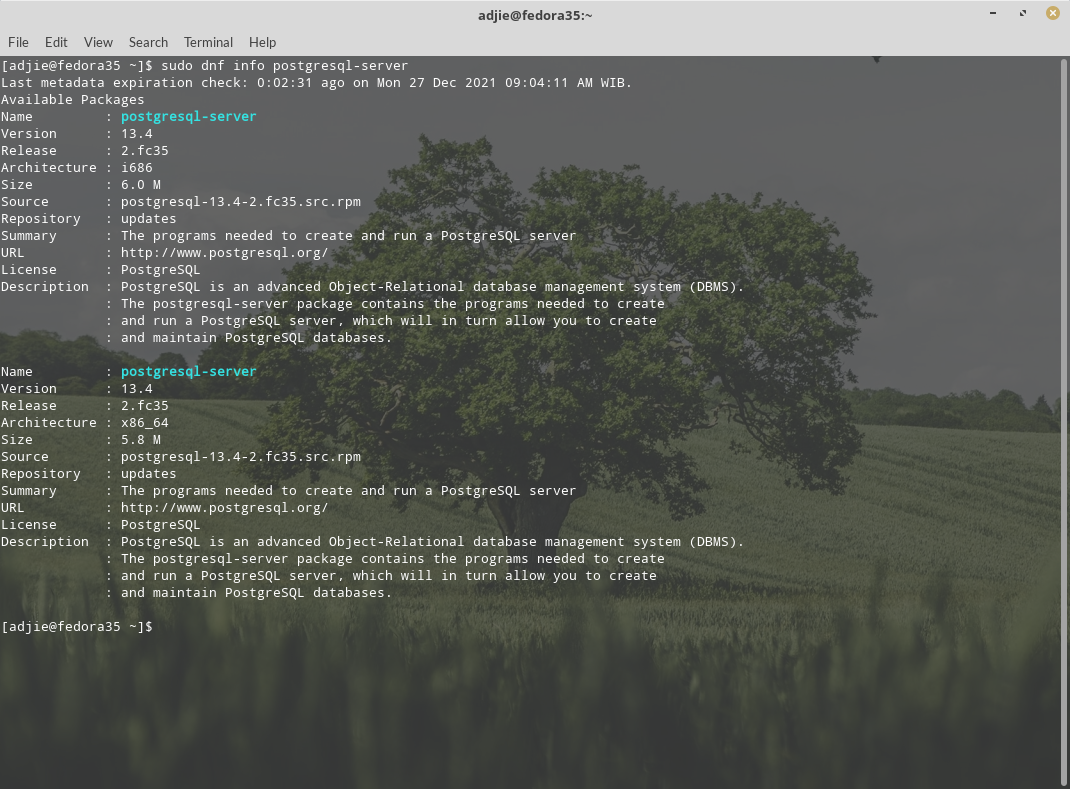Viewport: 1070px width, 789px height.
Task: Click the postgresql.org URL in the i686 block
Action: [x=225, y=253]
